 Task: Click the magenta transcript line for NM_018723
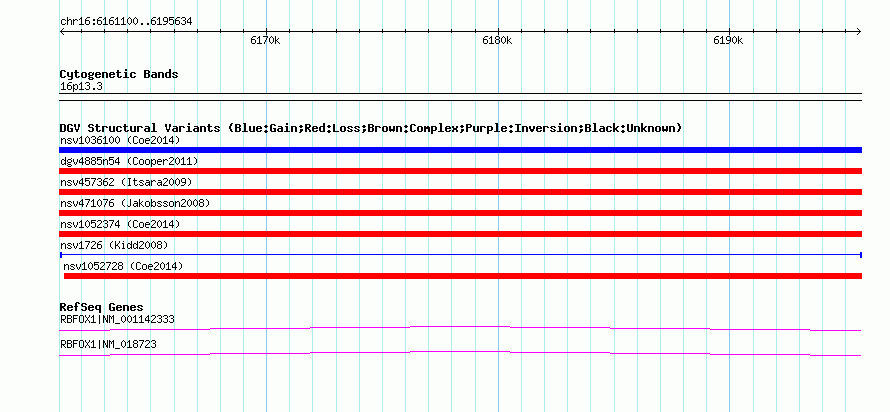coord(460,353)
